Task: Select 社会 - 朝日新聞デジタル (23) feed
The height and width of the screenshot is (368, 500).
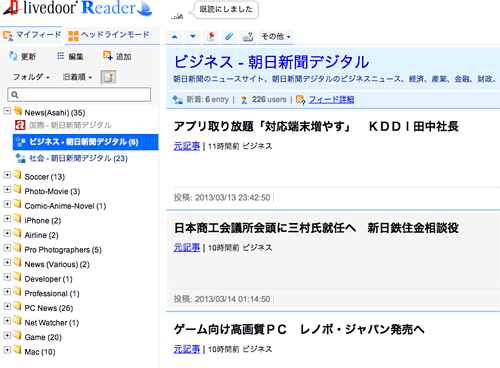Action: pyautogui.click(x=78, y=158)
